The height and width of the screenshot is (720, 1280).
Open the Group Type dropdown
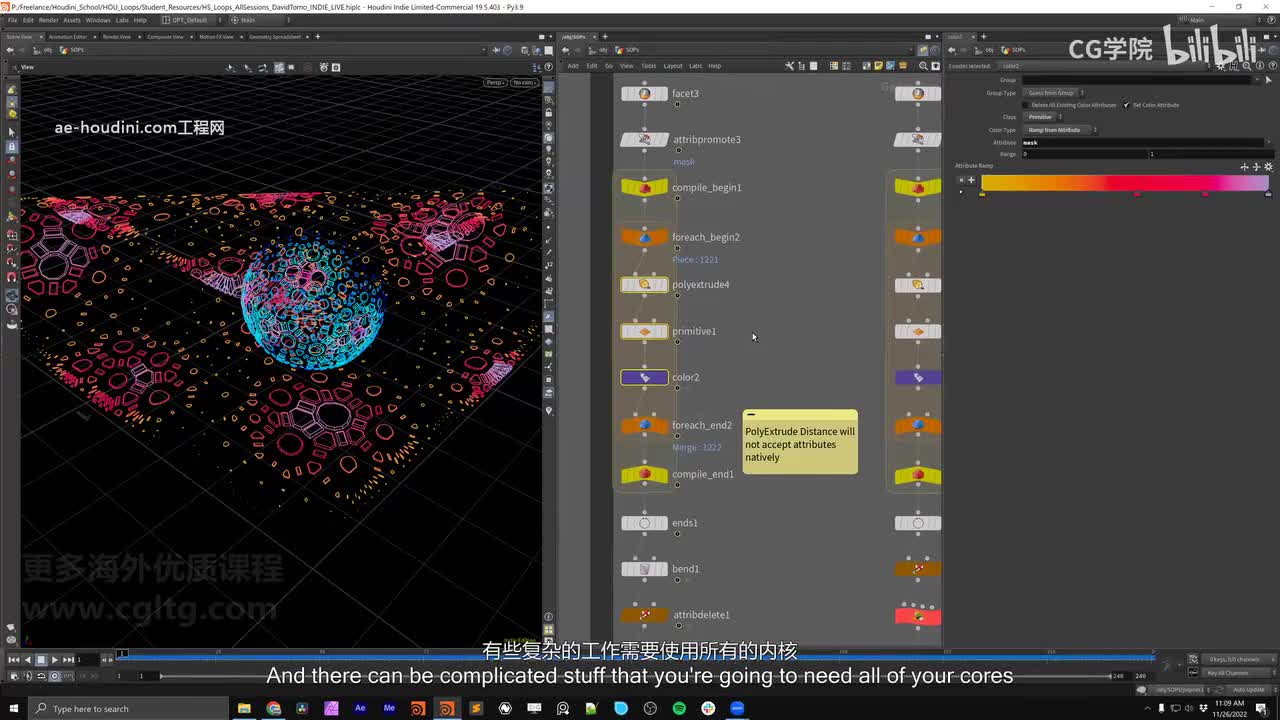pos(1052,93)
